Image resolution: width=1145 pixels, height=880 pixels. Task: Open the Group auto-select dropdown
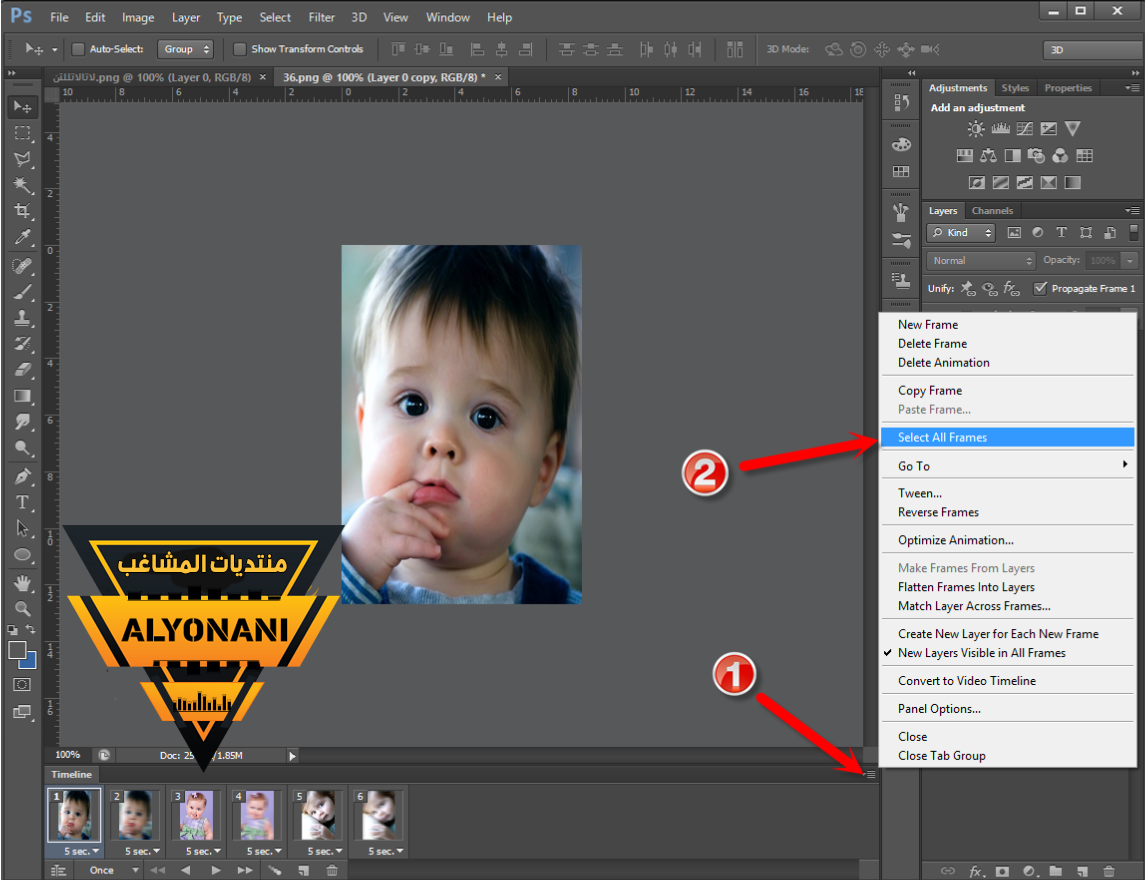point(187,49)
